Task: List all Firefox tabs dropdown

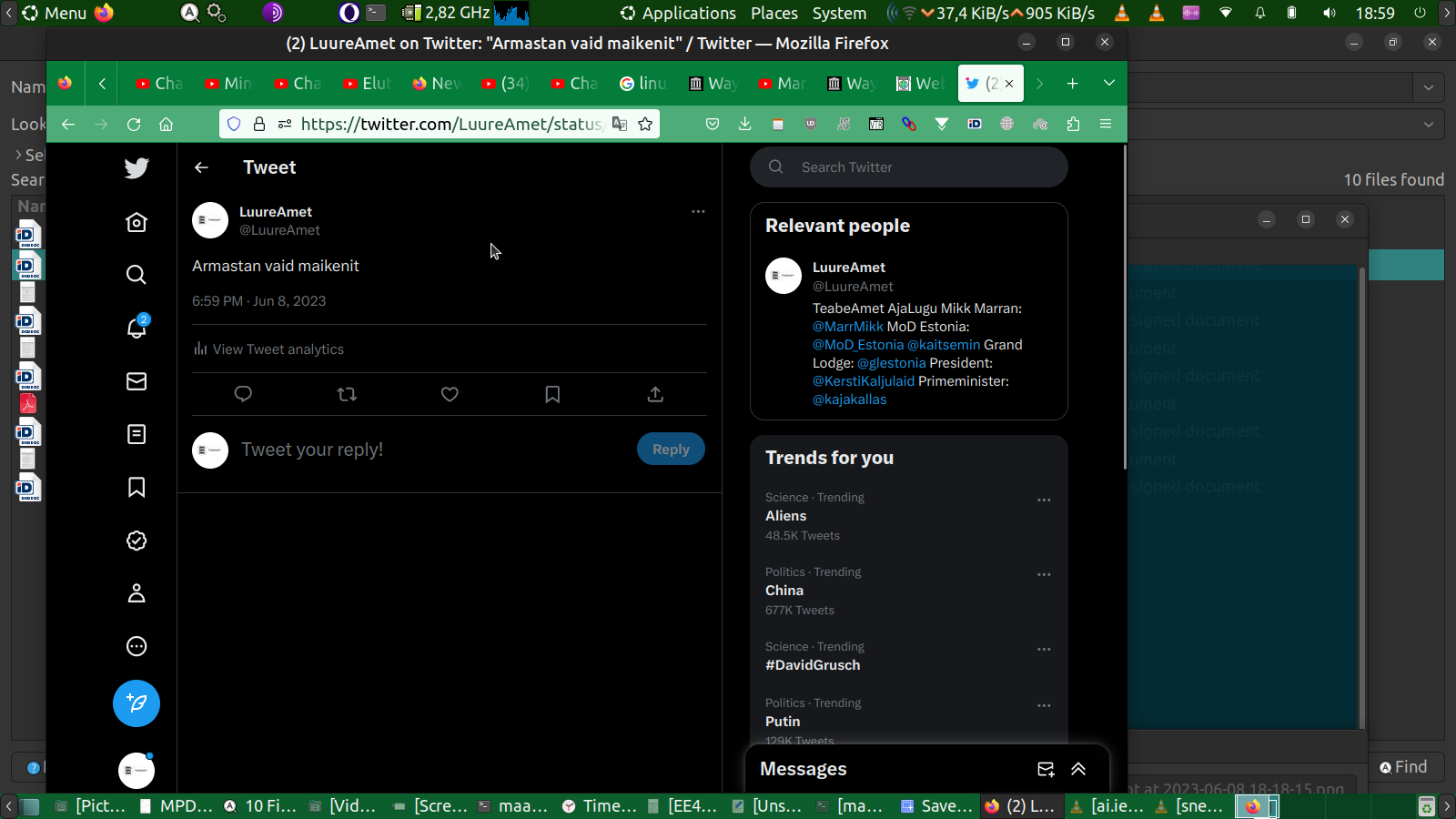Action: coord(1108,83)
